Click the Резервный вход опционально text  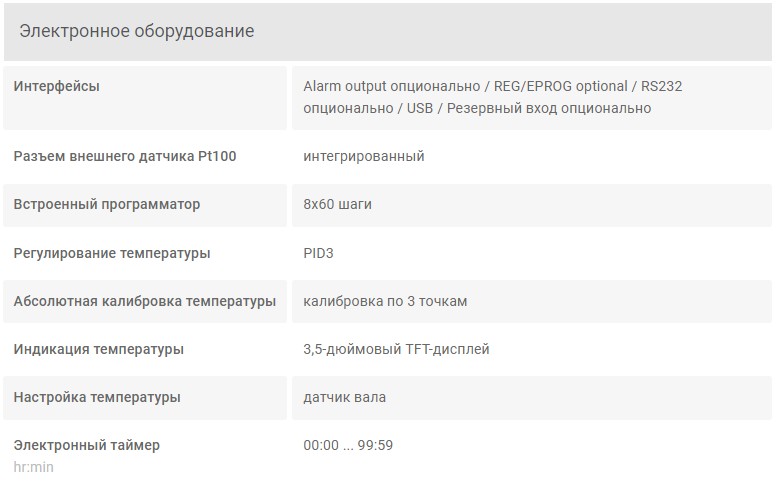click(549, 109)
